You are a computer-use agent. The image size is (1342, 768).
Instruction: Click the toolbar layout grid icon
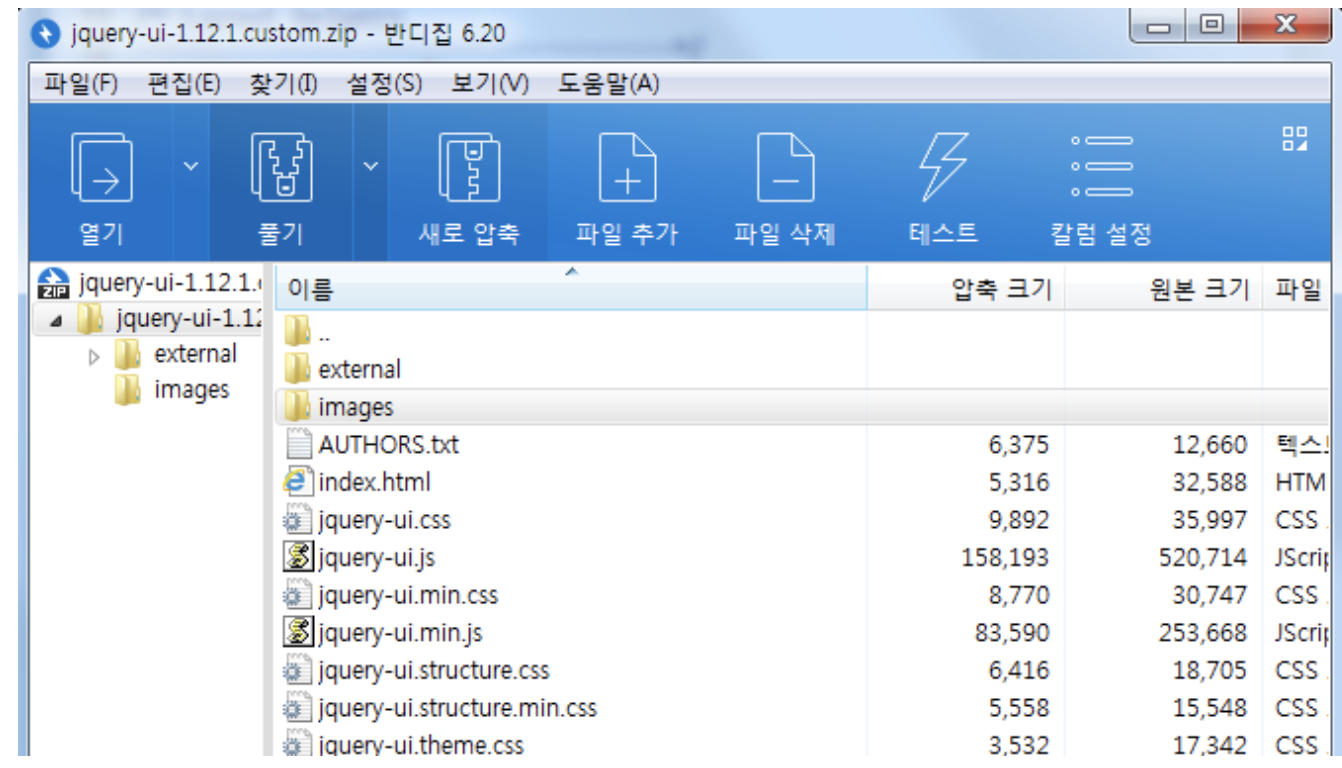coord(1295,139)
